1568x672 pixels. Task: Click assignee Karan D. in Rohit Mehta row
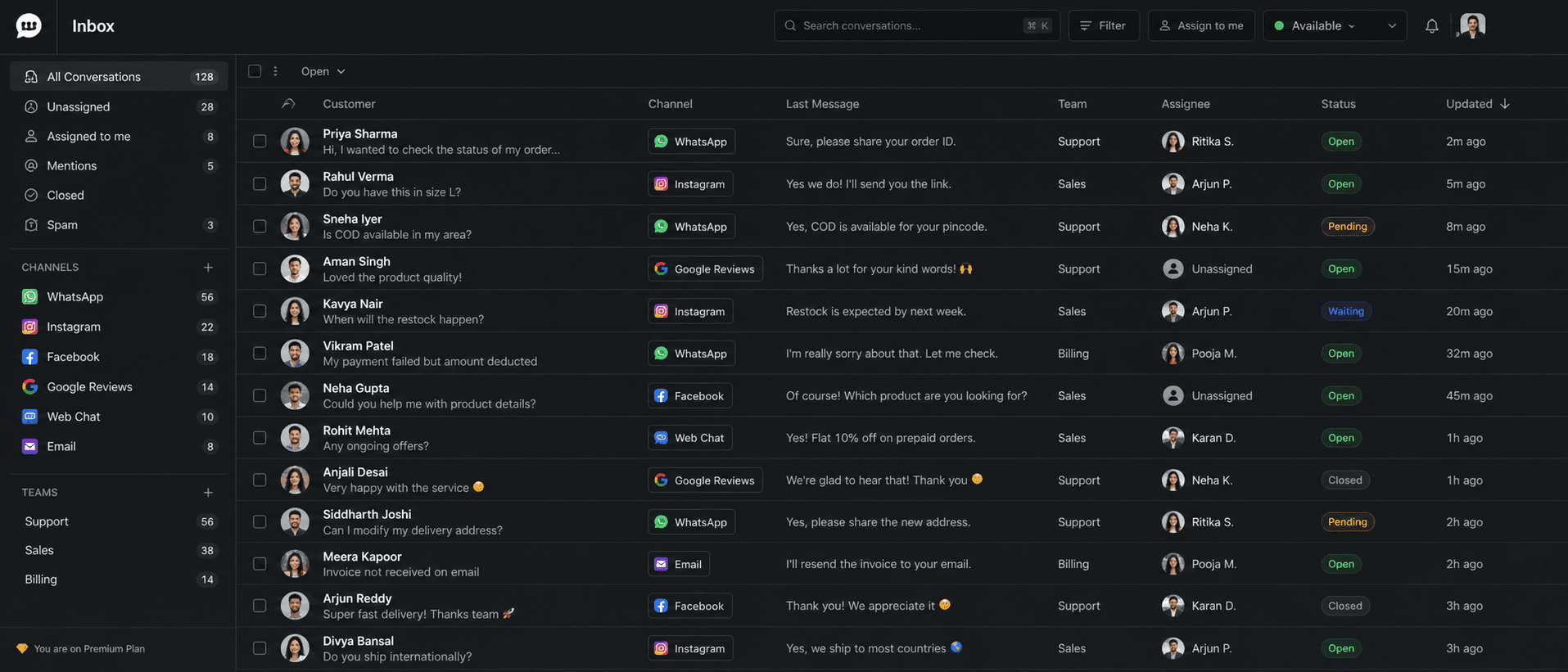click(x=1199, y=438)
